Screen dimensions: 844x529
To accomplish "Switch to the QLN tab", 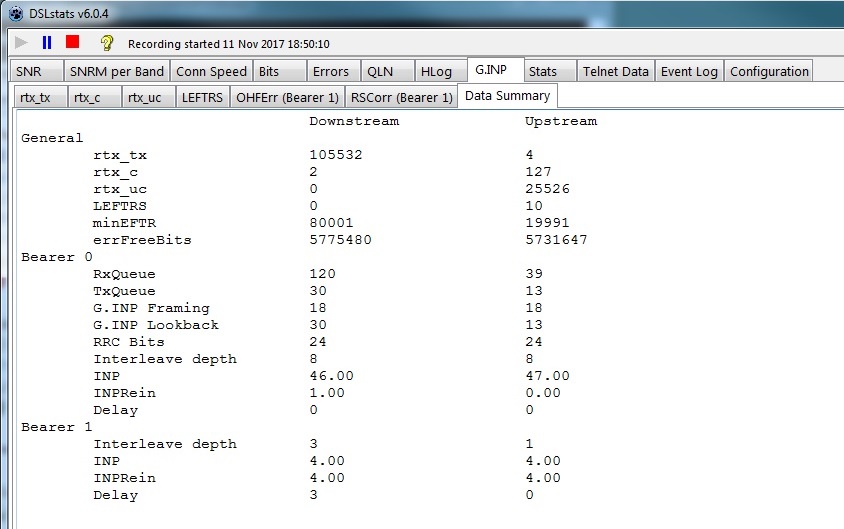I will [x=387, y=71].
